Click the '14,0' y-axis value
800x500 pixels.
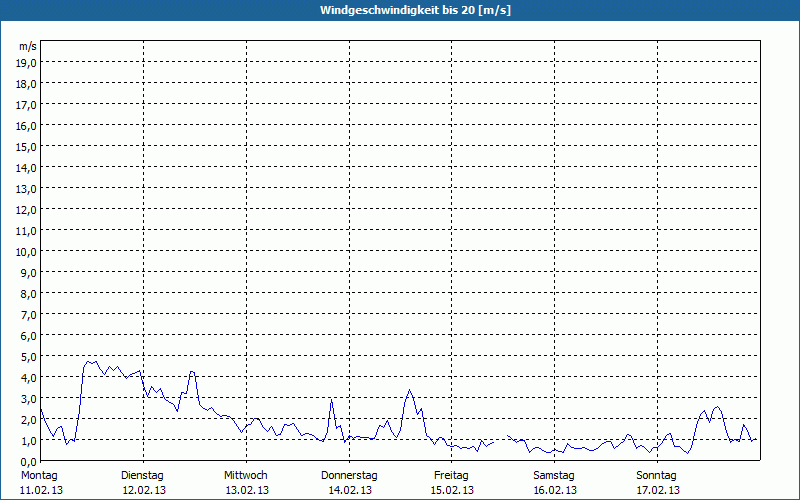tap(26, 168)
